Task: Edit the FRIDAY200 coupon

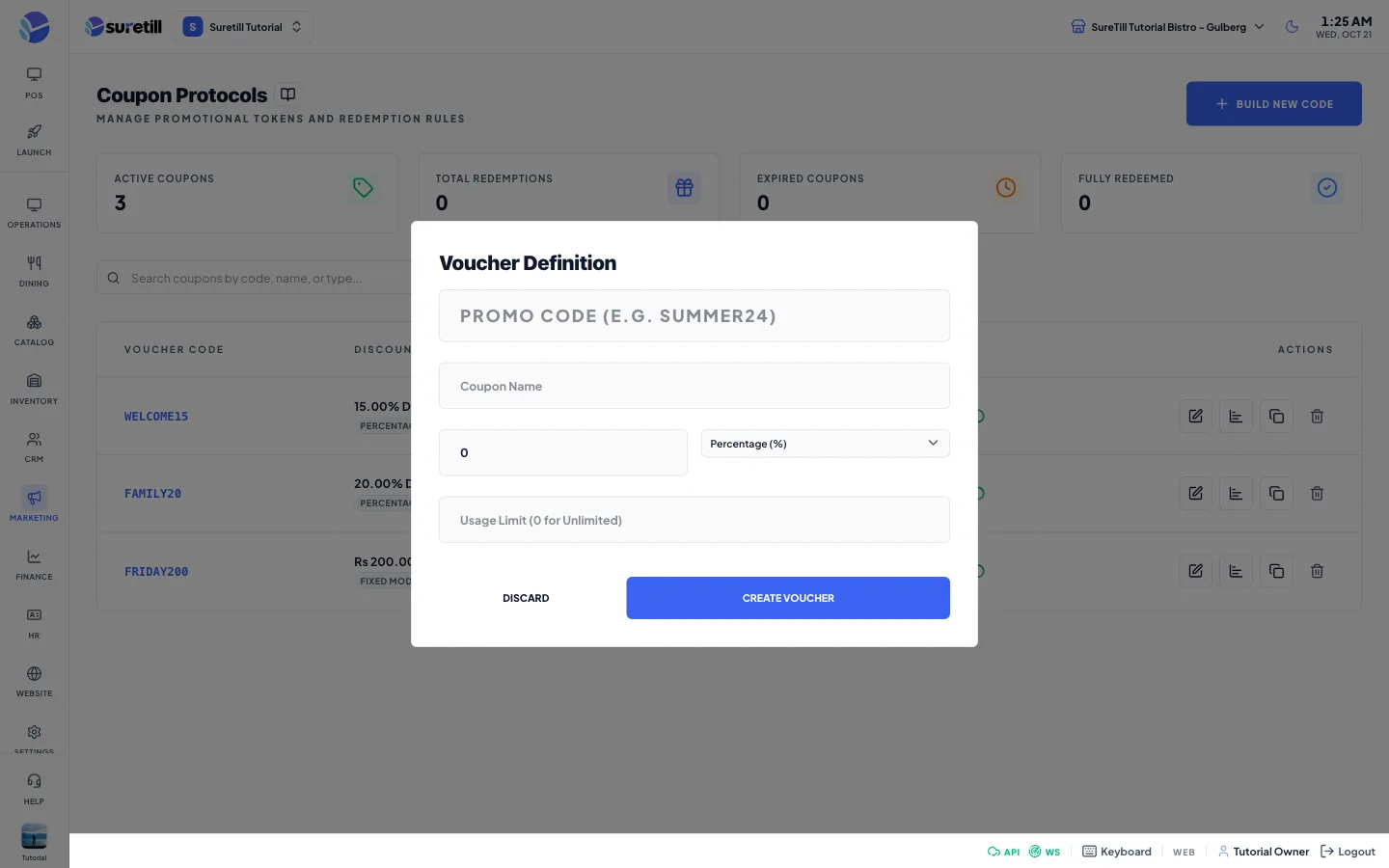Action: 1195,571
